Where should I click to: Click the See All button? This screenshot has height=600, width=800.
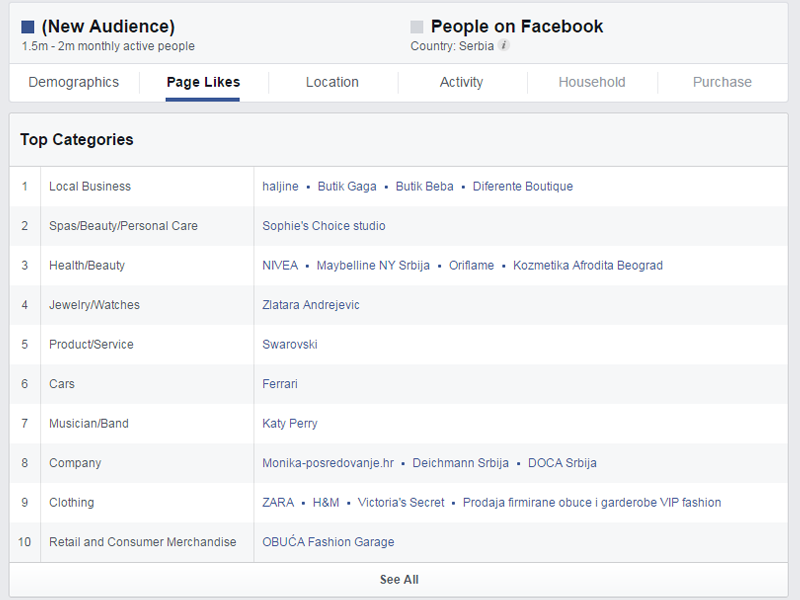pyautogui.click(x=399, y=580)
